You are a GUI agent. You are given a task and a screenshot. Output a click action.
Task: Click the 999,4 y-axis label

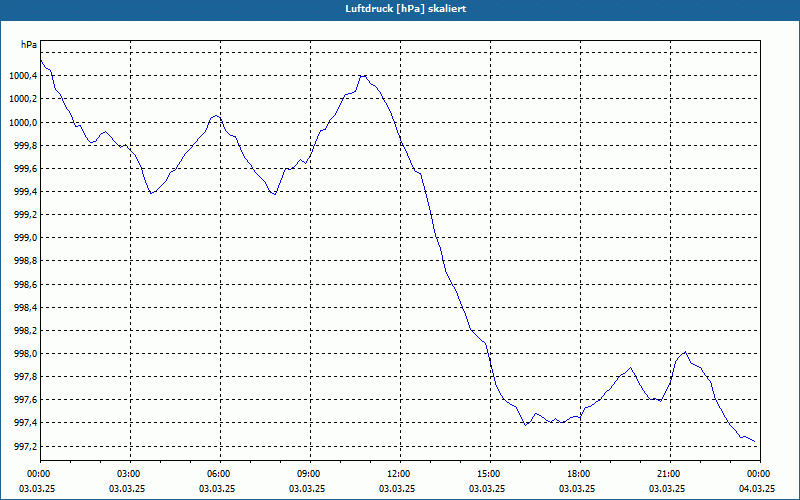click(26, 192)
